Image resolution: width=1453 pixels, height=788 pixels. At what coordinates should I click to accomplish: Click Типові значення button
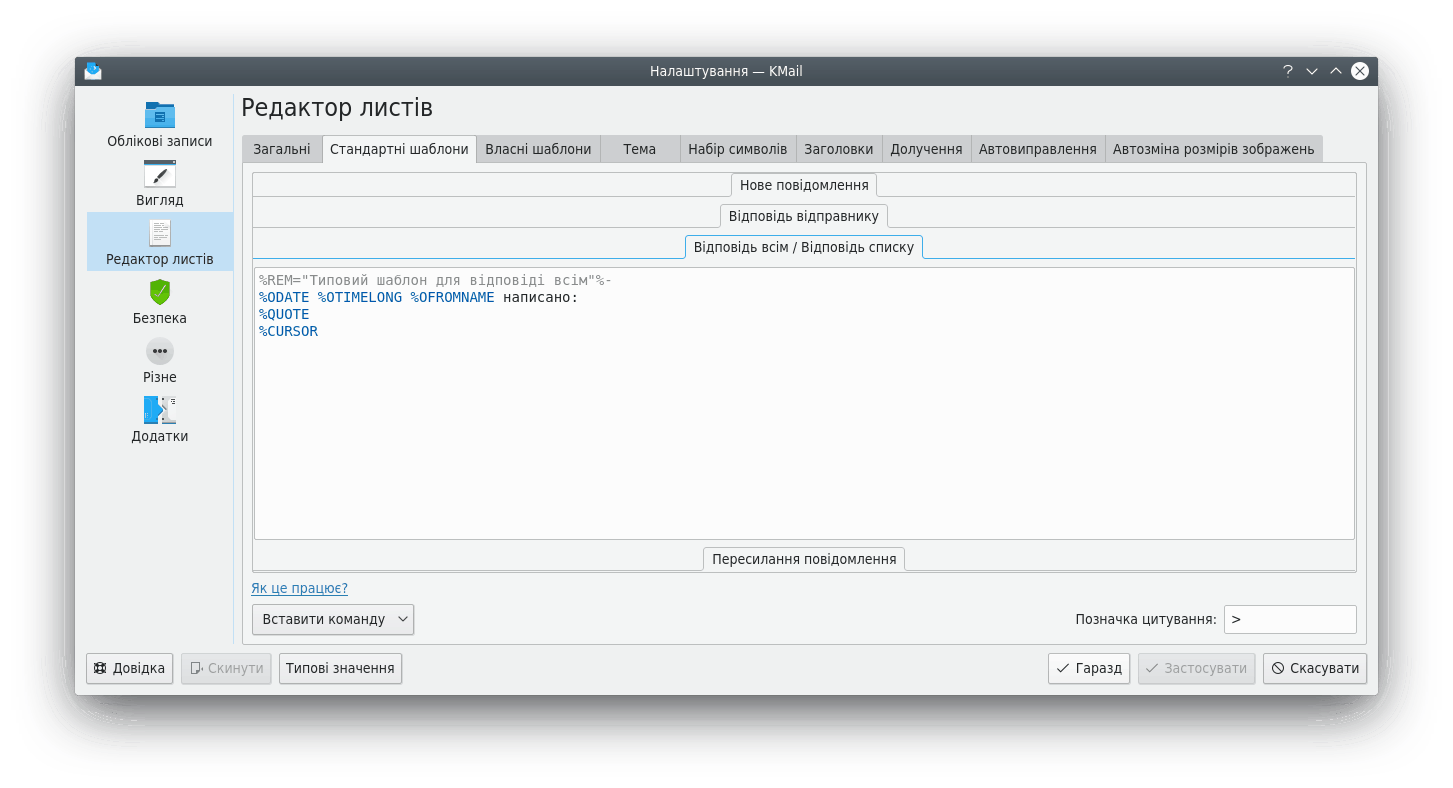click(340, 668)
